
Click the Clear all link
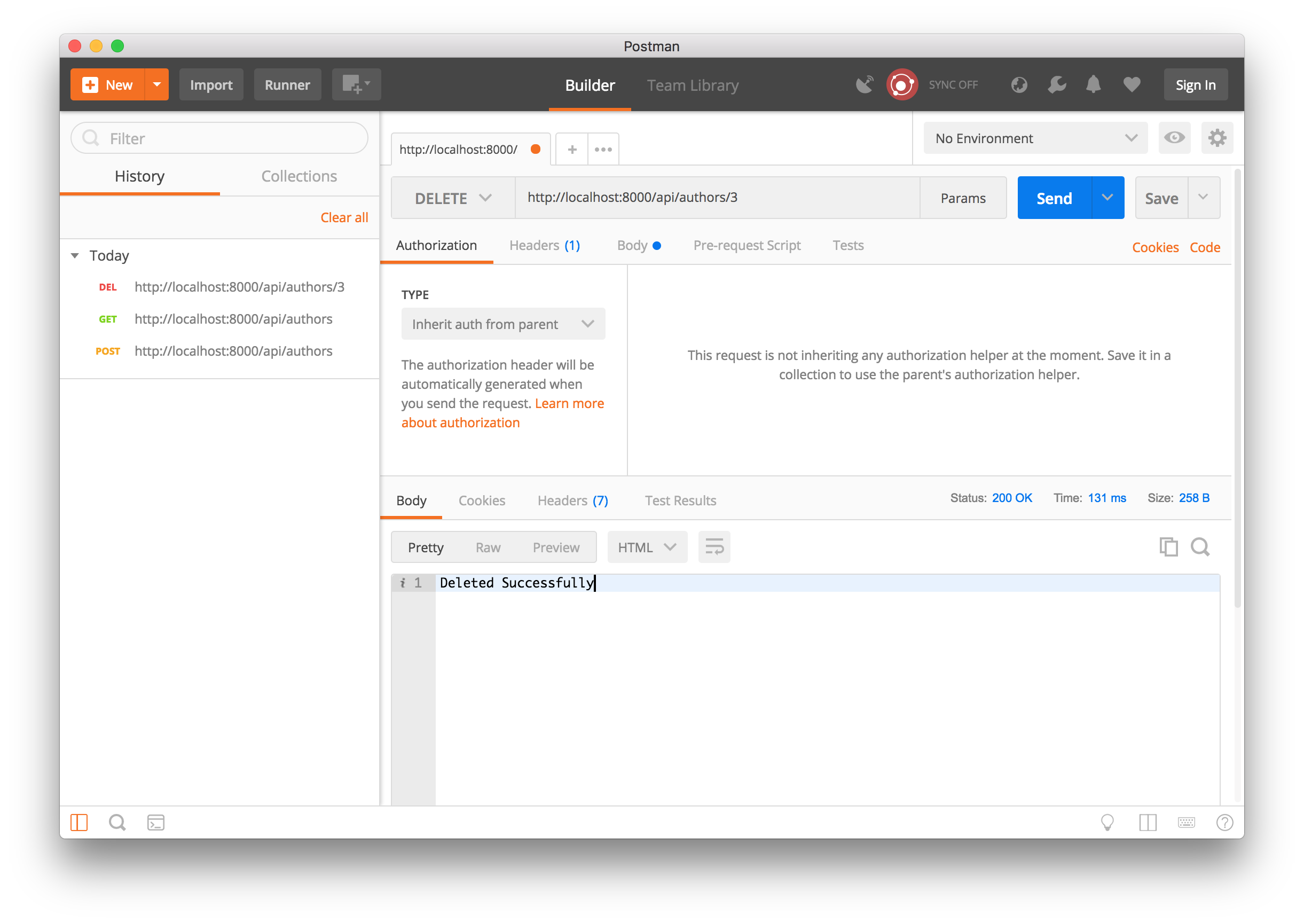click(x=344, y=217)
